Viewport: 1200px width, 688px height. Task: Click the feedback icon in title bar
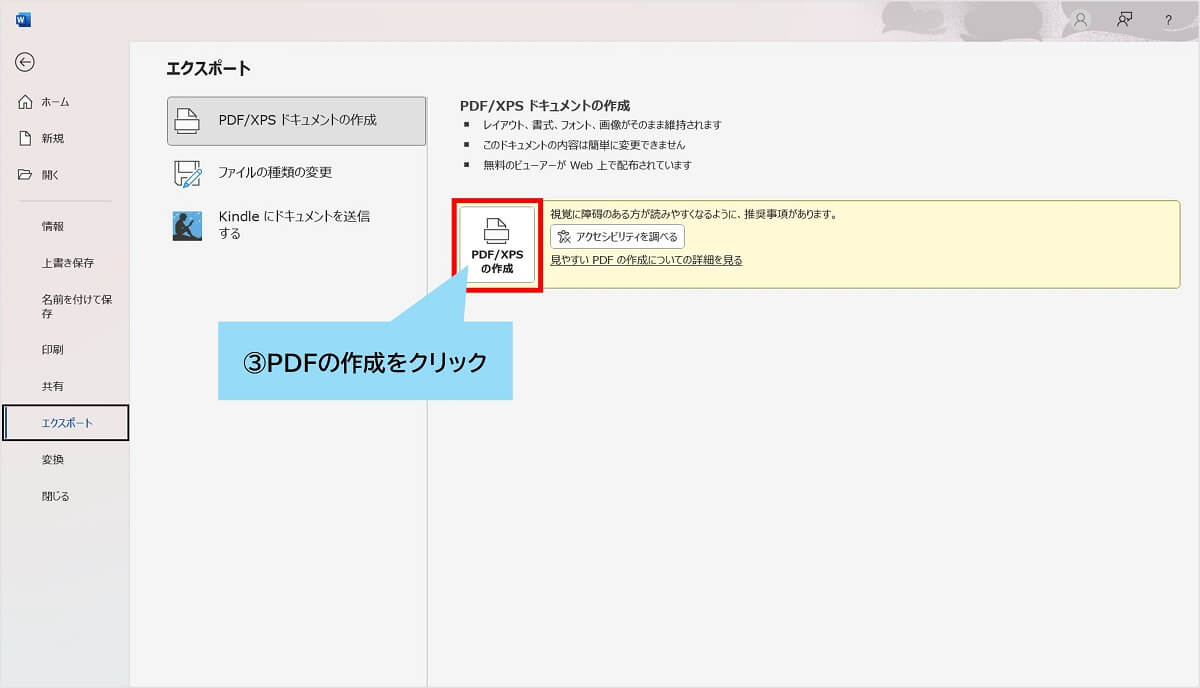[x=1124, y=19]
